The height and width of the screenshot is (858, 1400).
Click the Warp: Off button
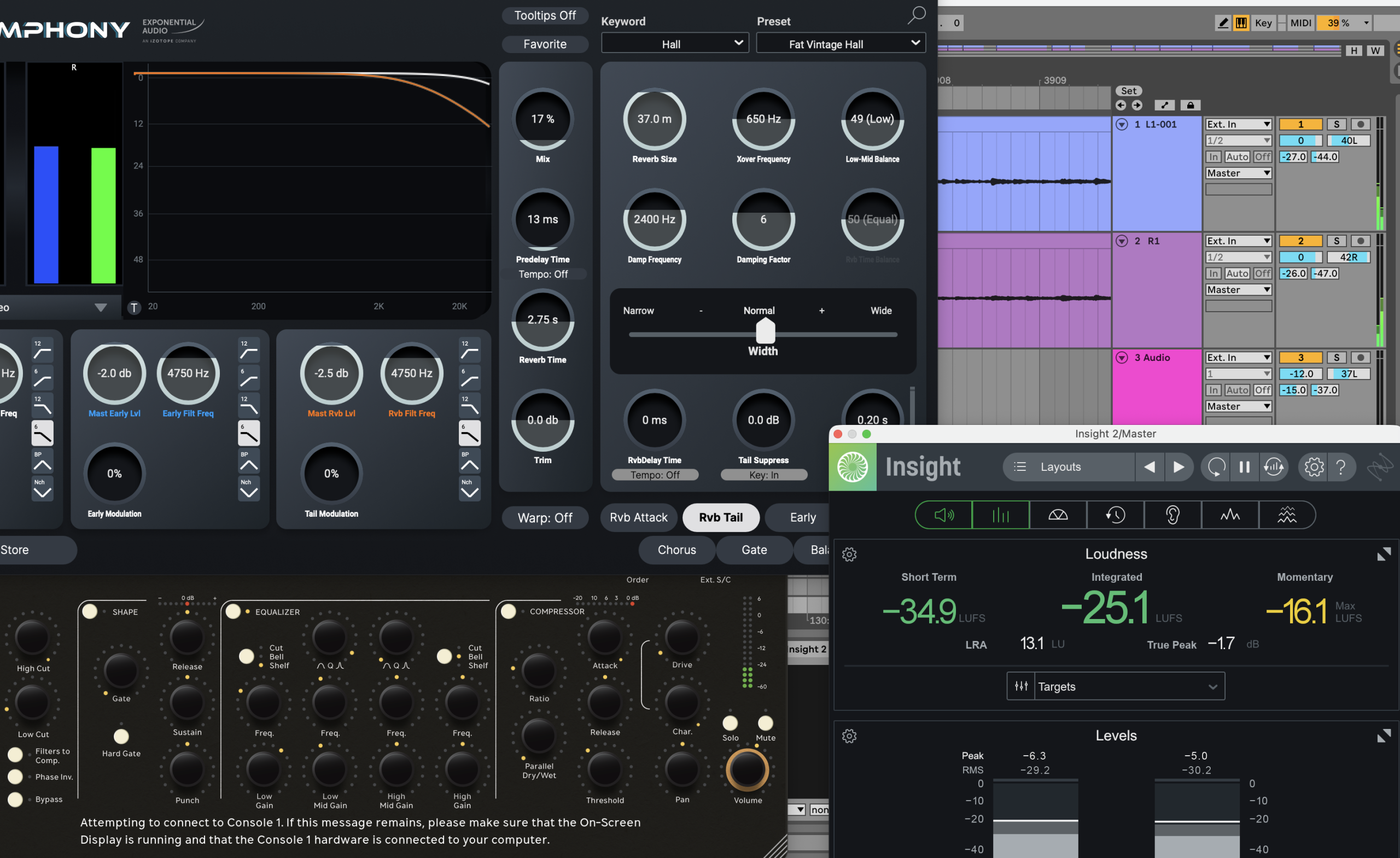tap(545, 518)
